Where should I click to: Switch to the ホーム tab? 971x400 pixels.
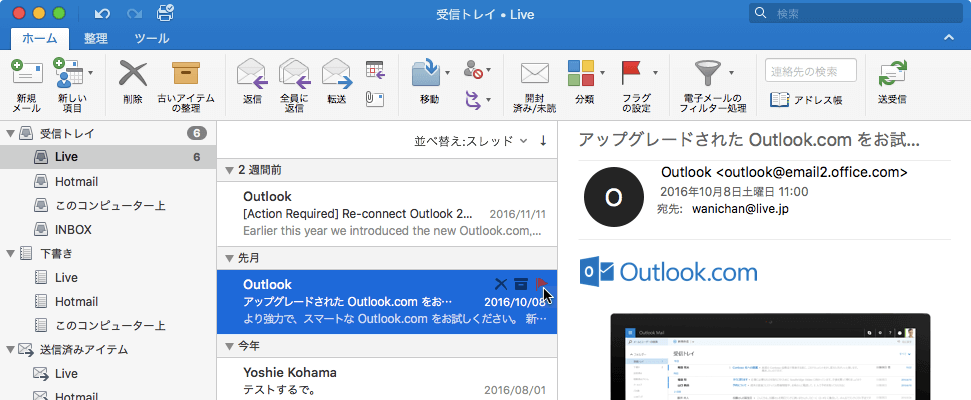[40, 38]
